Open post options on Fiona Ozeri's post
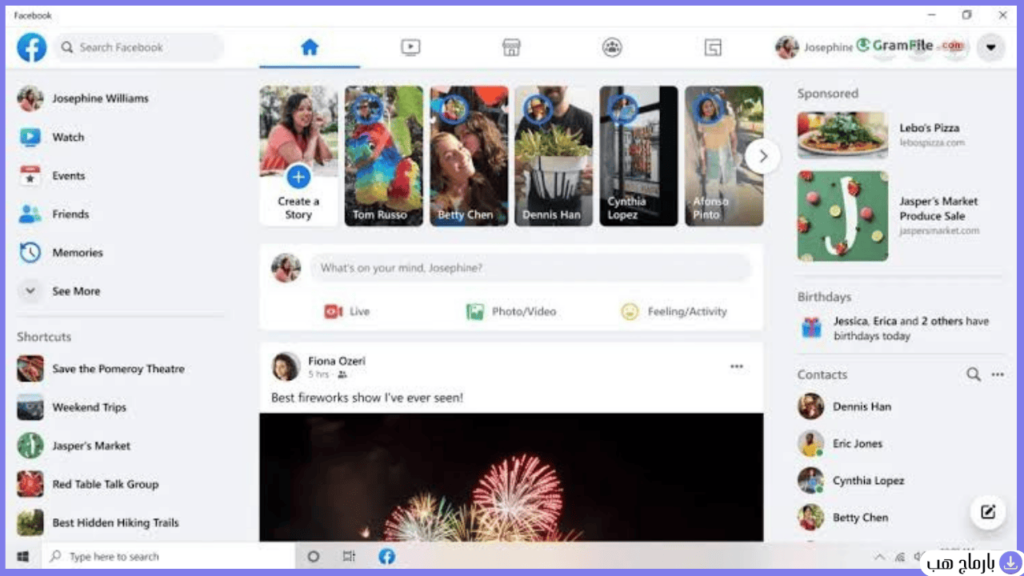 point(737,366)
